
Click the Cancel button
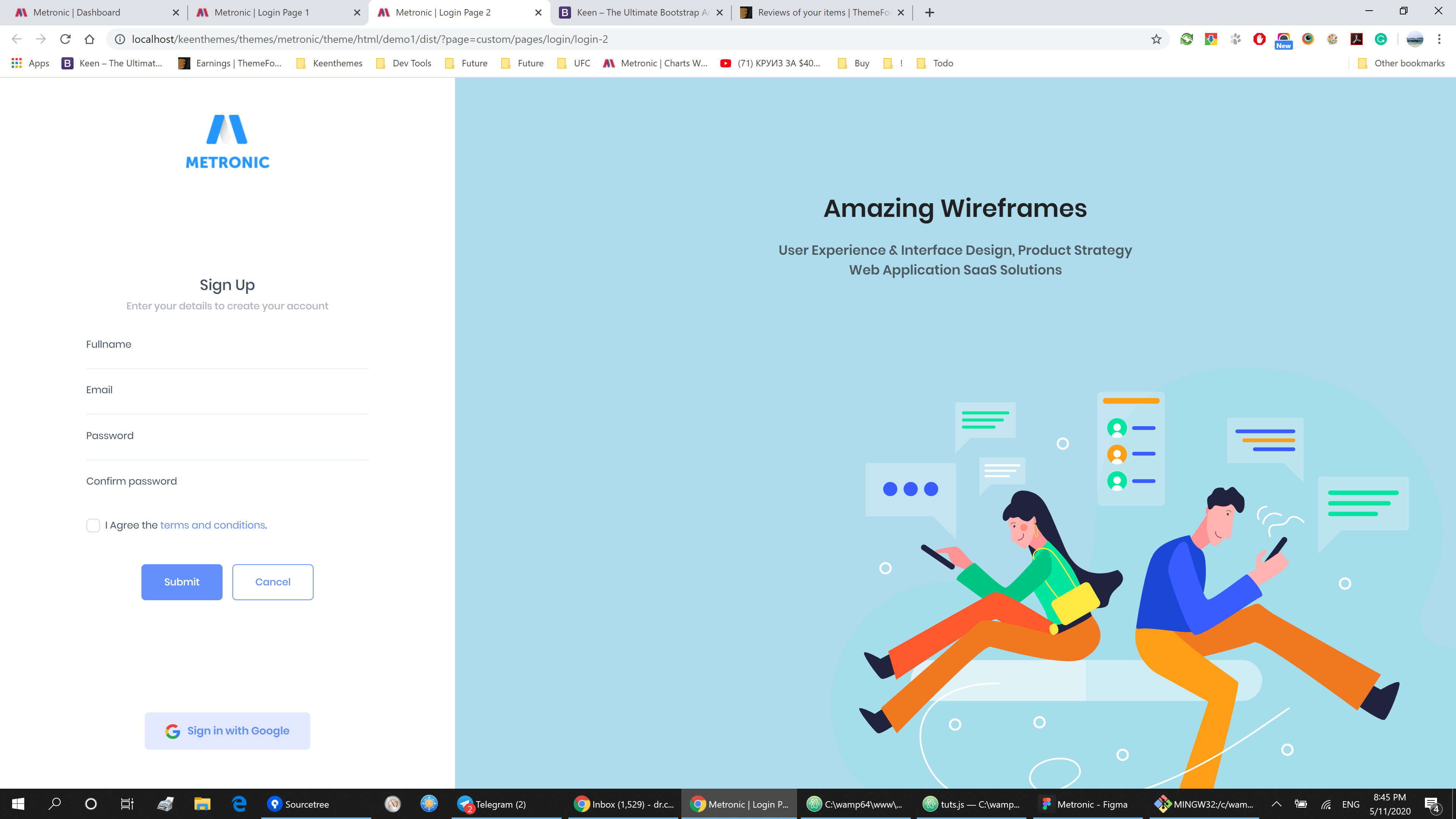coord(273,582)
